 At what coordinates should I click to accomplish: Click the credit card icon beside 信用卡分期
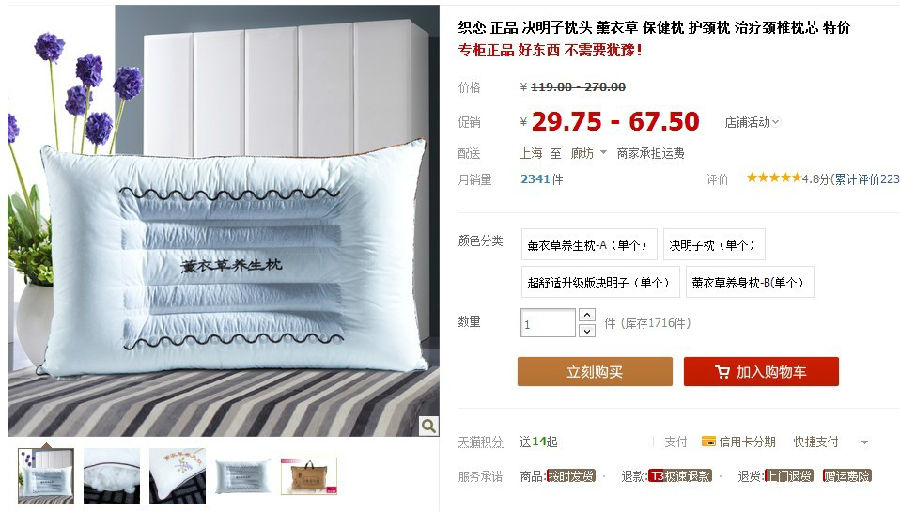(x=709, y=441)
